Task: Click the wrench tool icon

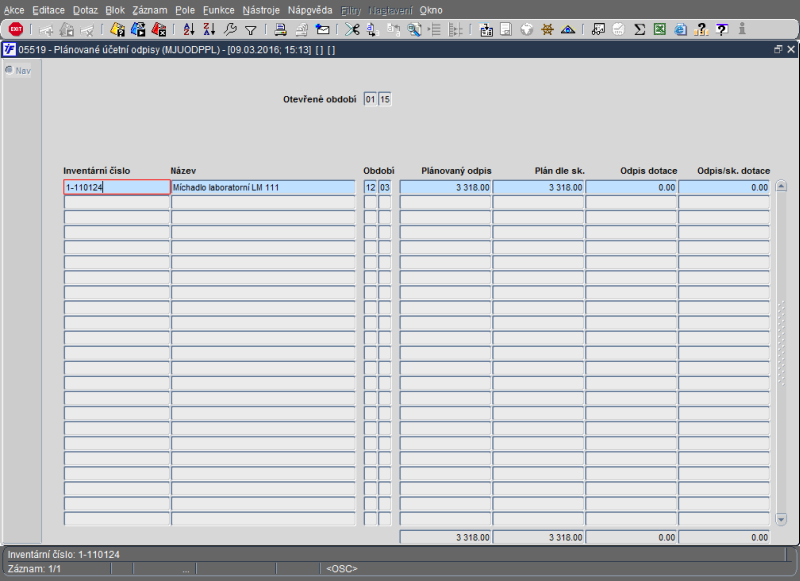Action: point(230,30)
